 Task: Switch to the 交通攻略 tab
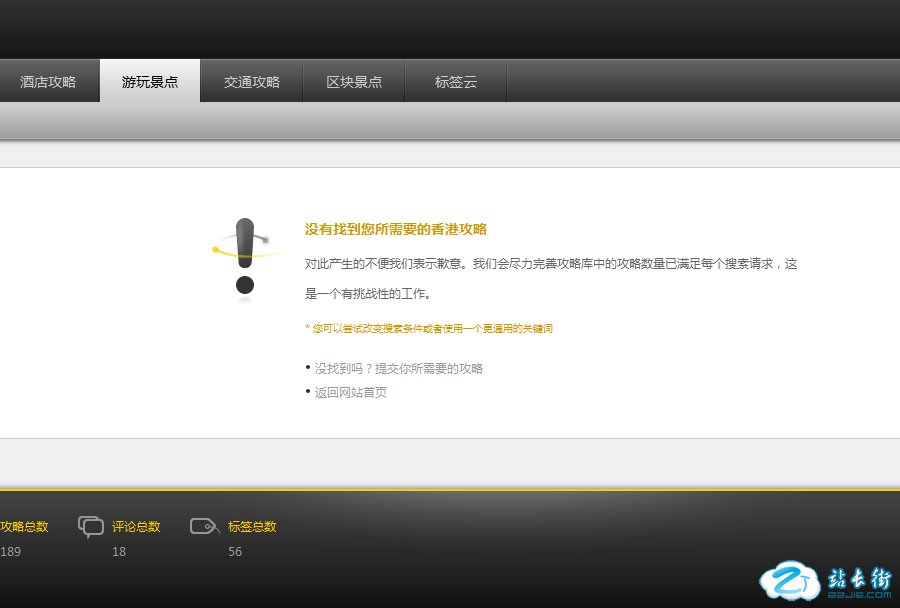coord(252,82)
